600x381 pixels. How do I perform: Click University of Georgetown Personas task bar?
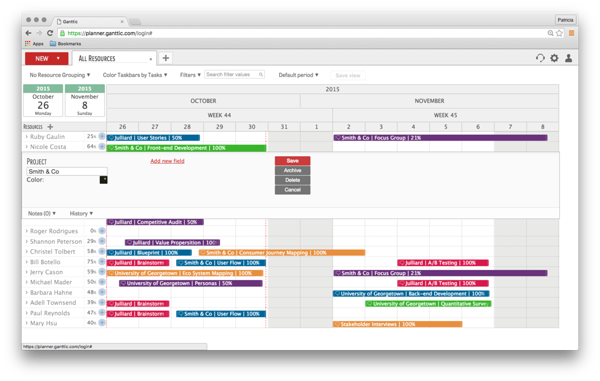191,283
